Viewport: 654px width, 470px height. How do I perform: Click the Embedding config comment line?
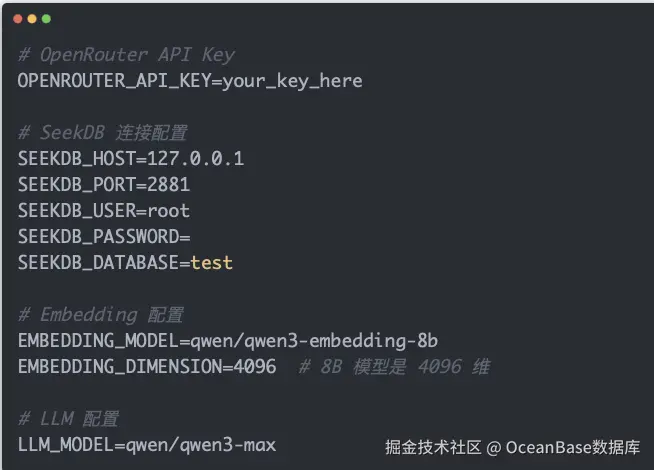[101, 314]
